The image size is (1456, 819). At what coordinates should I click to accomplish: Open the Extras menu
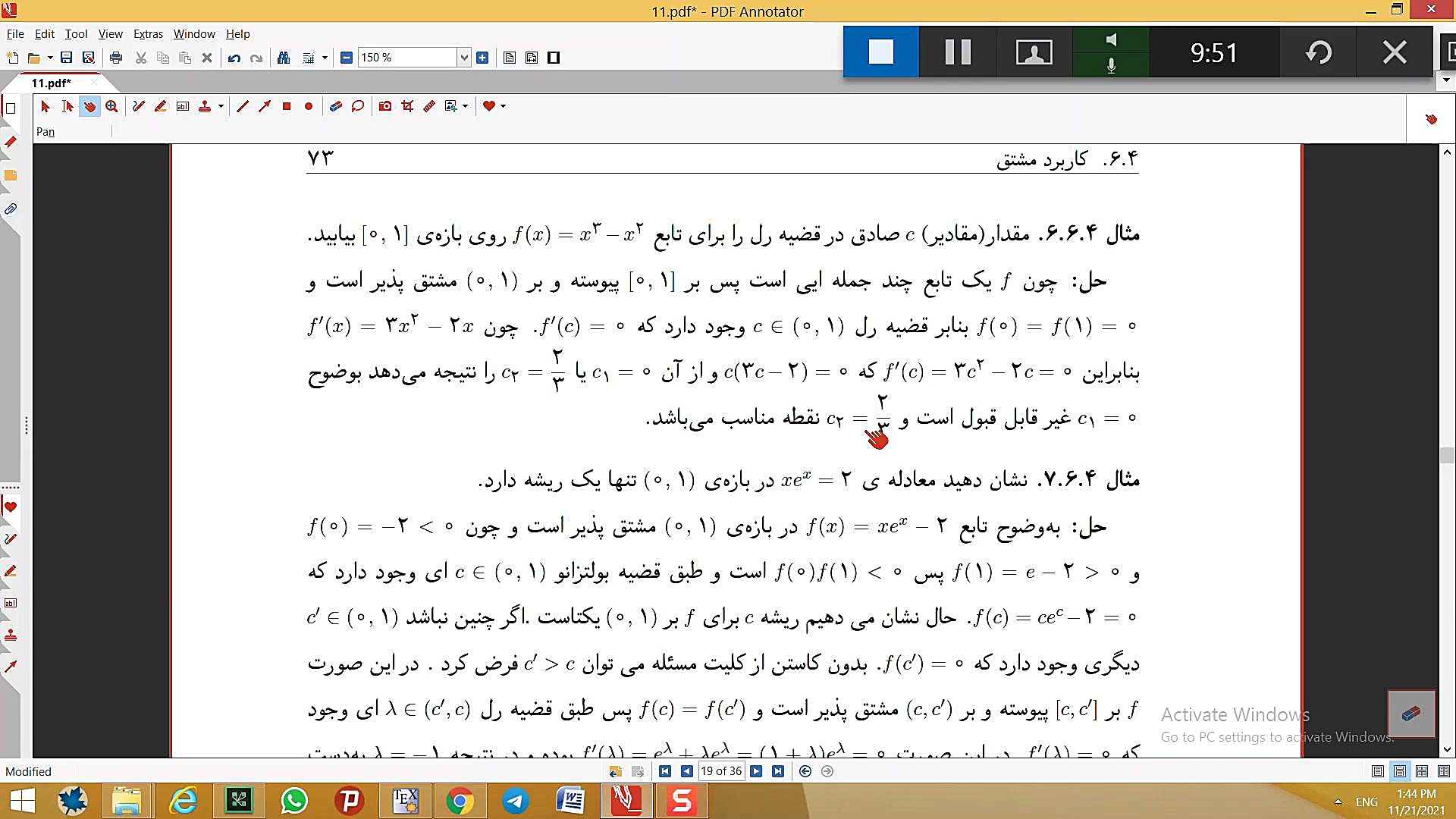coord(148,34)
